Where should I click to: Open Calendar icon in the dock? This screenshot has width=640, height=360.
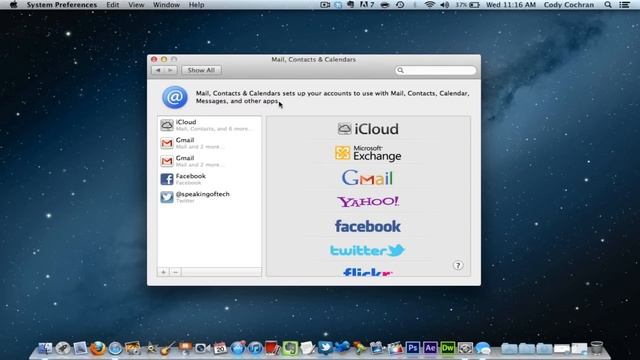220,348
